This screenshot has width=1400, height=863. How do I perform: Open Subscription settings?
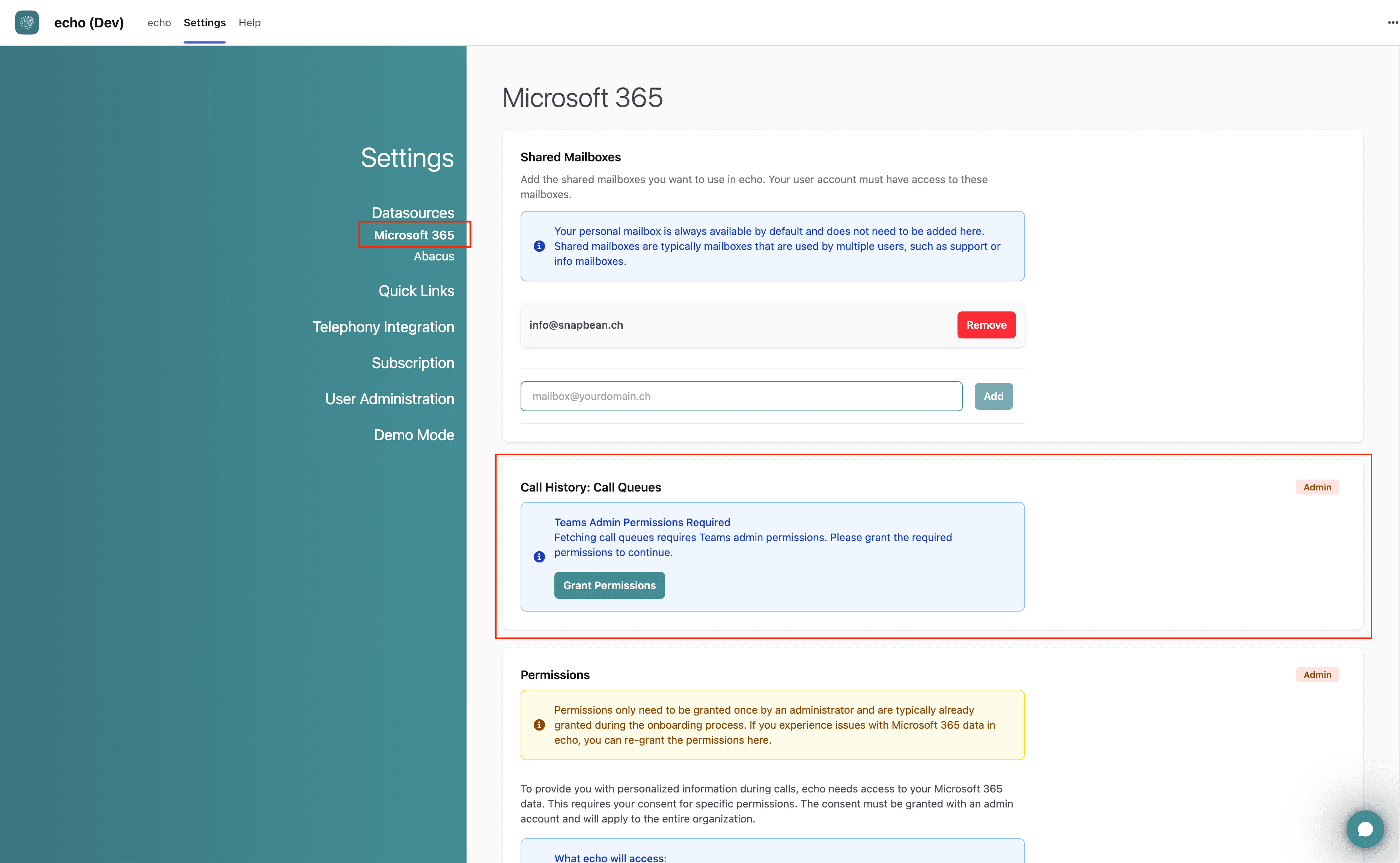[x=413, y=362]
